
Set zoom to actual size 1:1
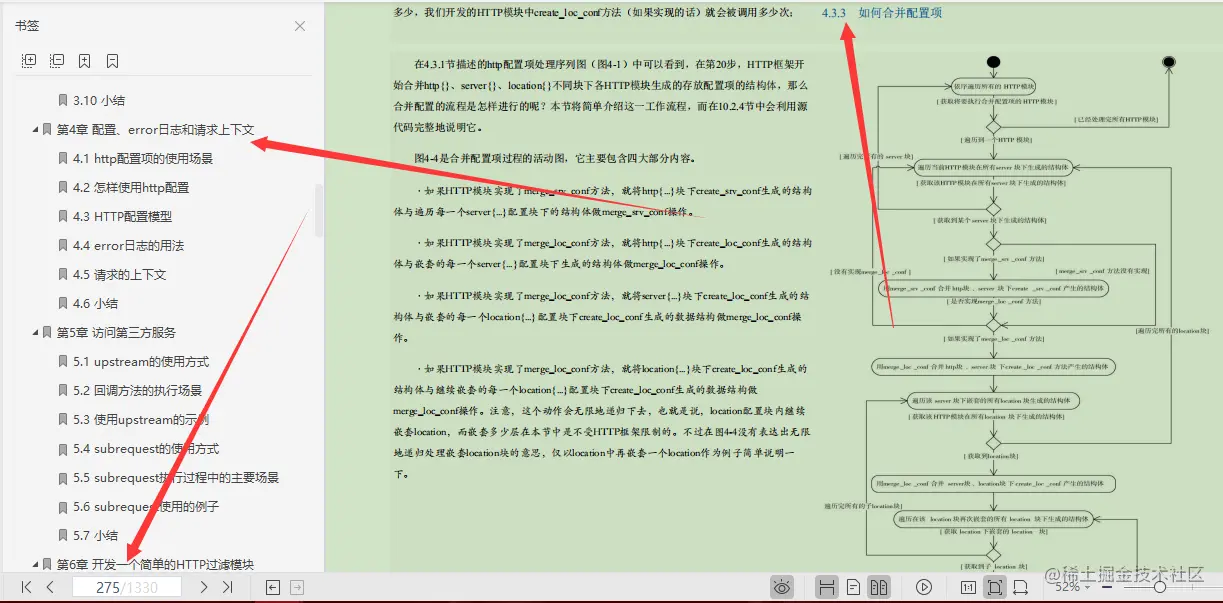(968, 586)
